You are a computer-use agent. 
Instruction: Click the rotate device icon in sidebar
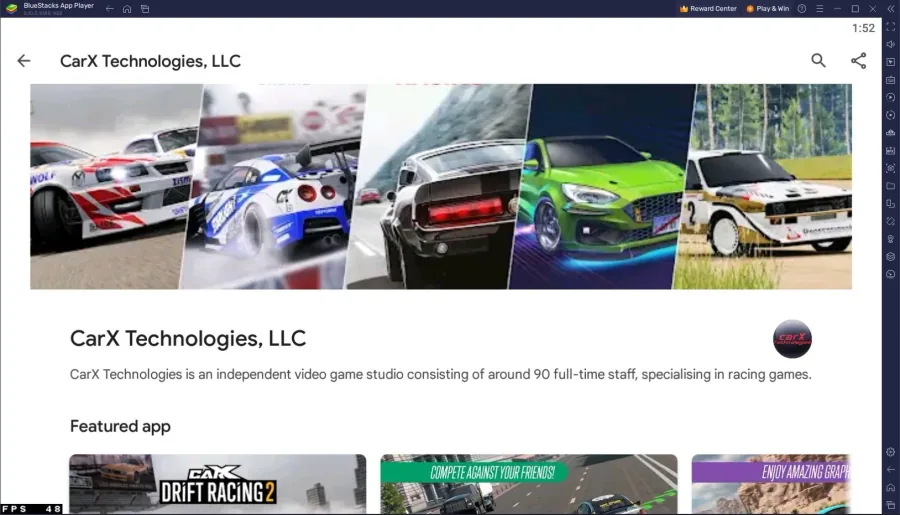(x=890, y=204)
